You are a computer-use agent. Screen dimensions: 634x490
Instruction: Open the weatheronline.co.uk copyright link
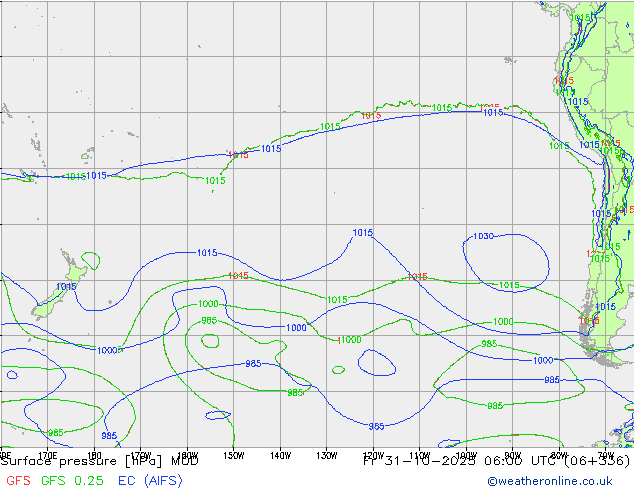[550, 481]
